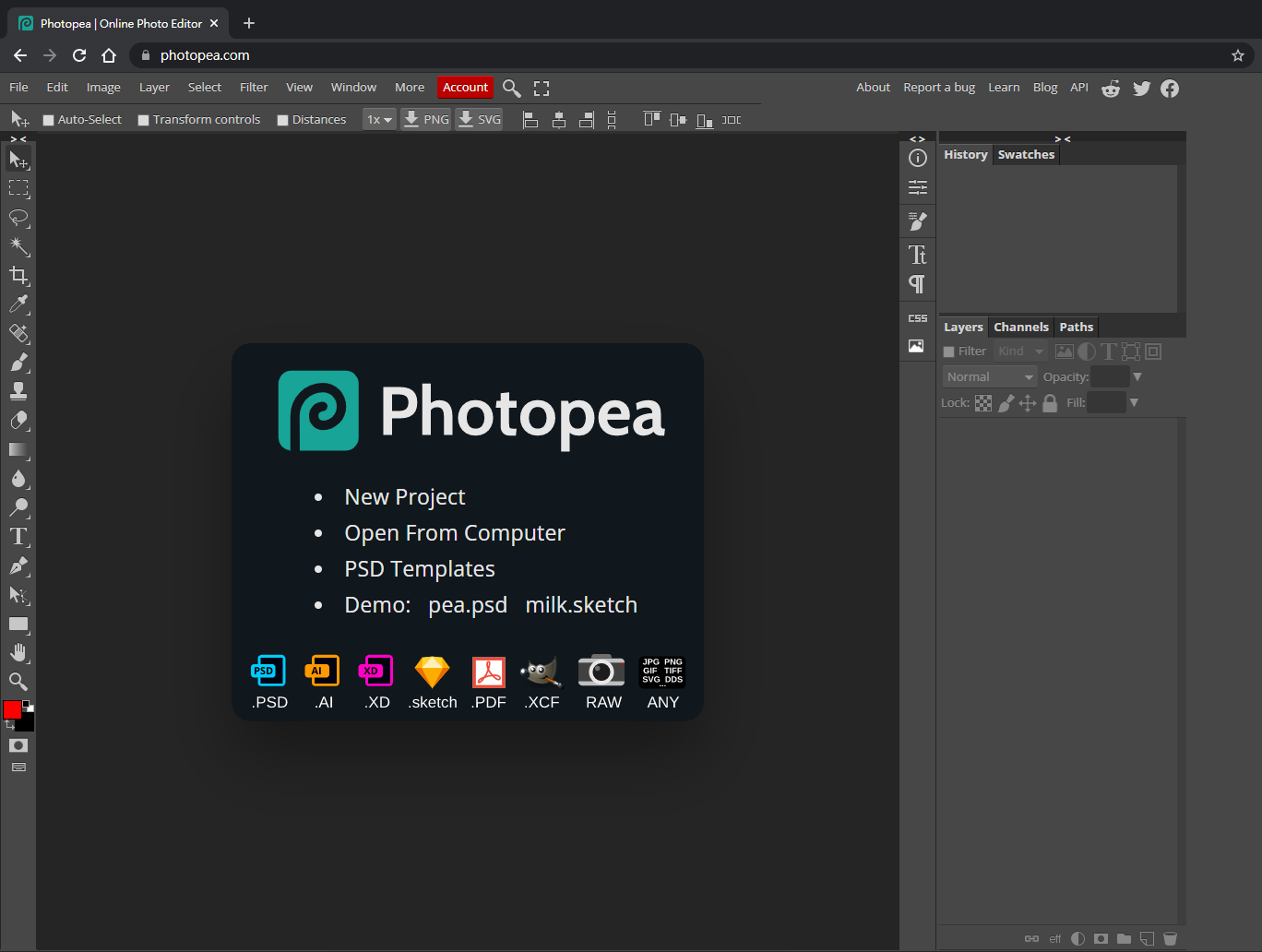Open the Window menu

tap(353, 88)
